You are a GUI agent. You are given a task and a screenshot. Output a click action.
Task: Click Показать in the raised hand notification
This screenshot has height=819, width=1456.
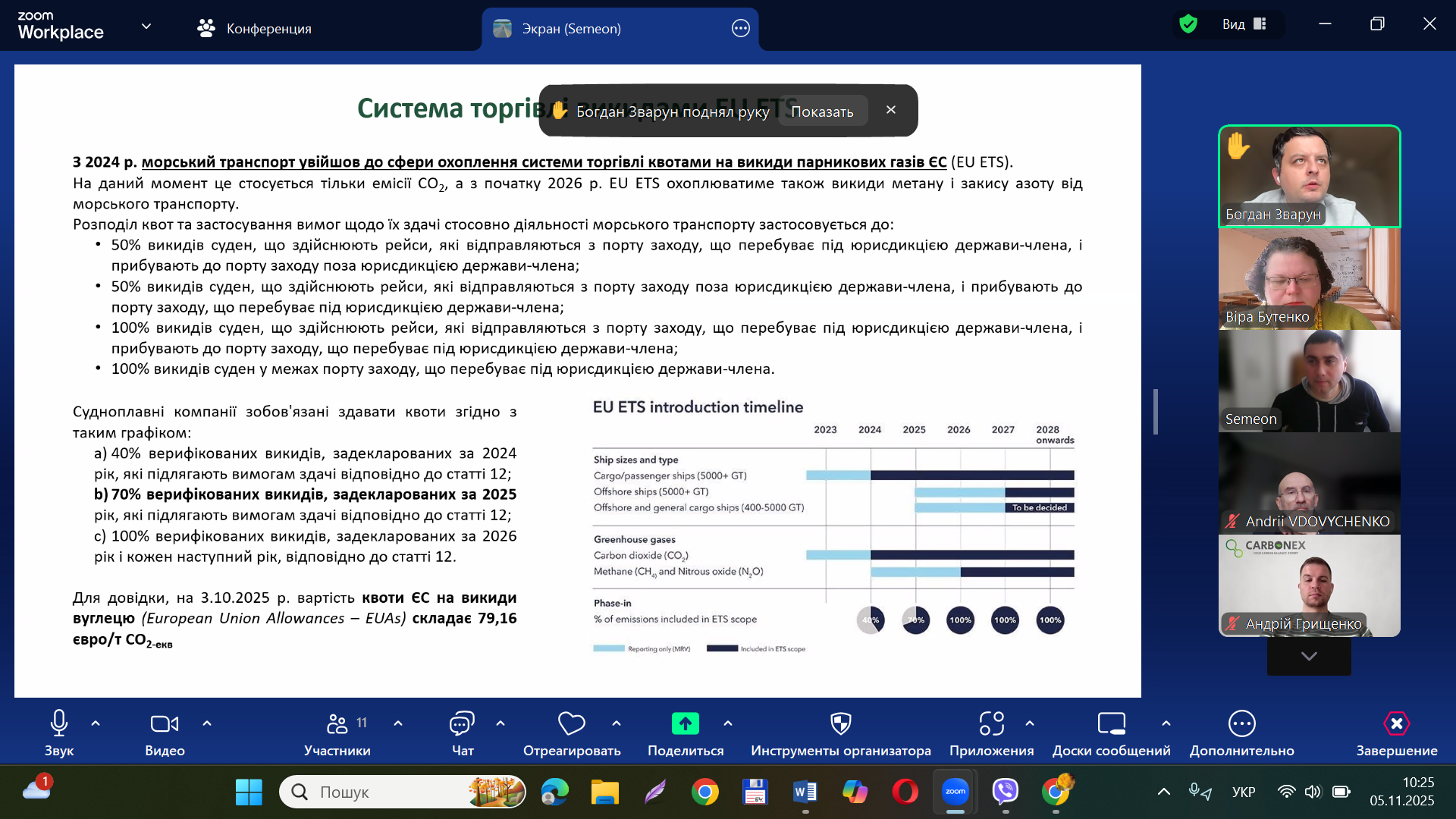point(822,111)
